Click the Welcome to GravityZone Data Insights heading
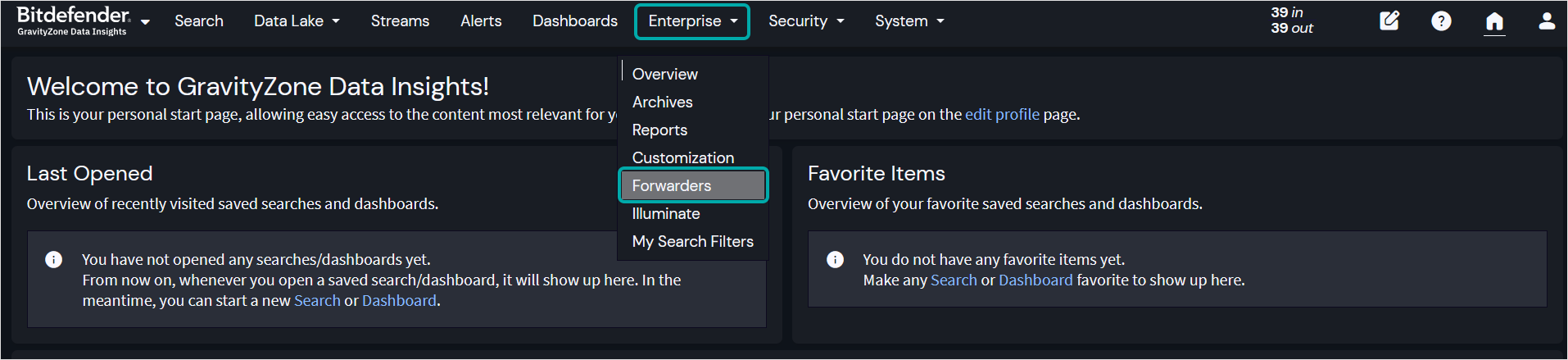This screenshot has width=1568, height=360. pyautogui.click(x=258, y=86)
